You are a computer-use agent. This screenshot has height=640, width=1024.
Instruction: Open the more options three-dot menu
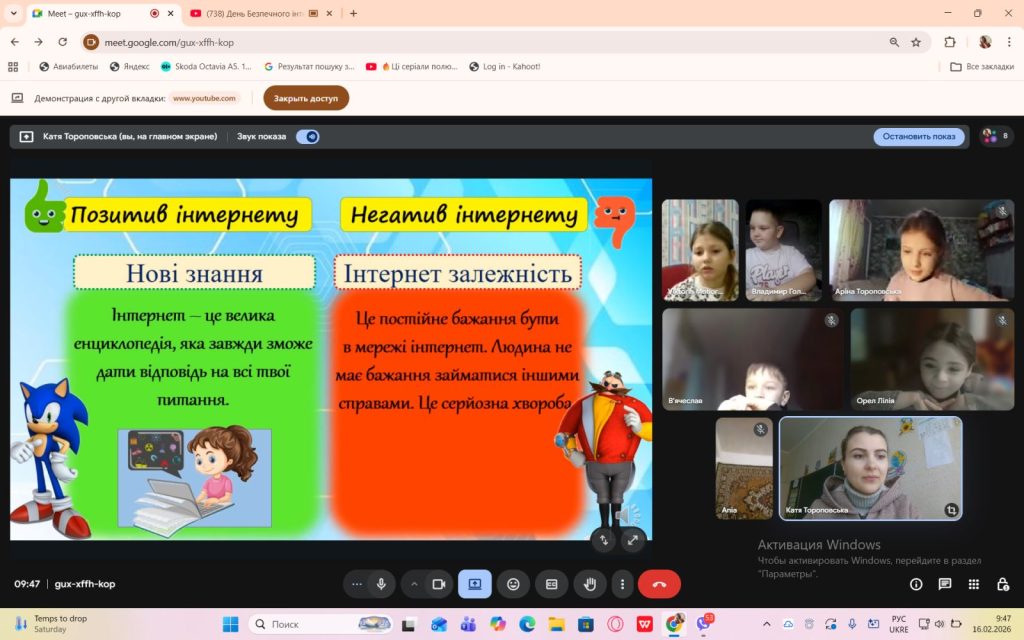pyautogui.click(x=623, y=584)
